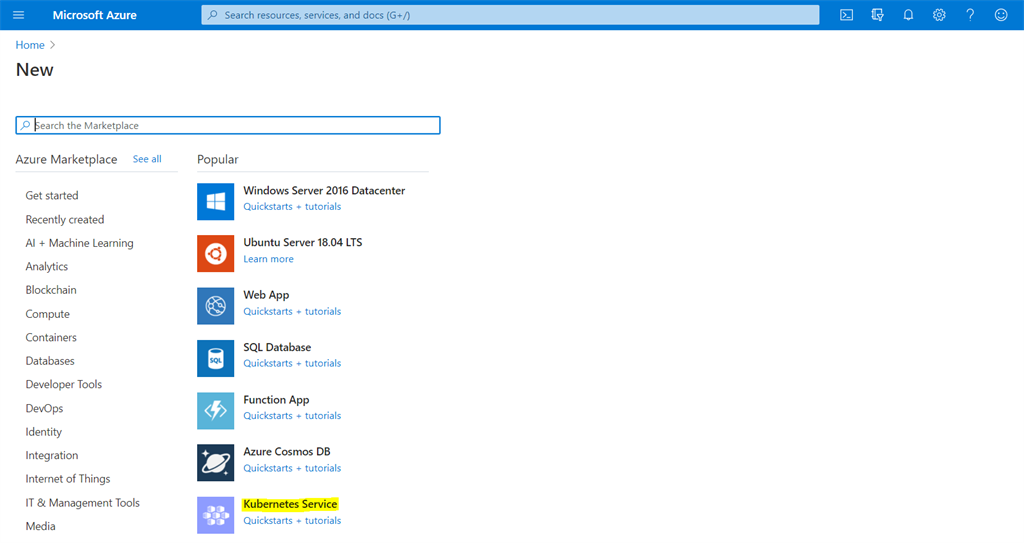Click the Ubuntu Server icon
This screenshot has width=1024, height=543.
pyautogui.click(x=216, y=254)
